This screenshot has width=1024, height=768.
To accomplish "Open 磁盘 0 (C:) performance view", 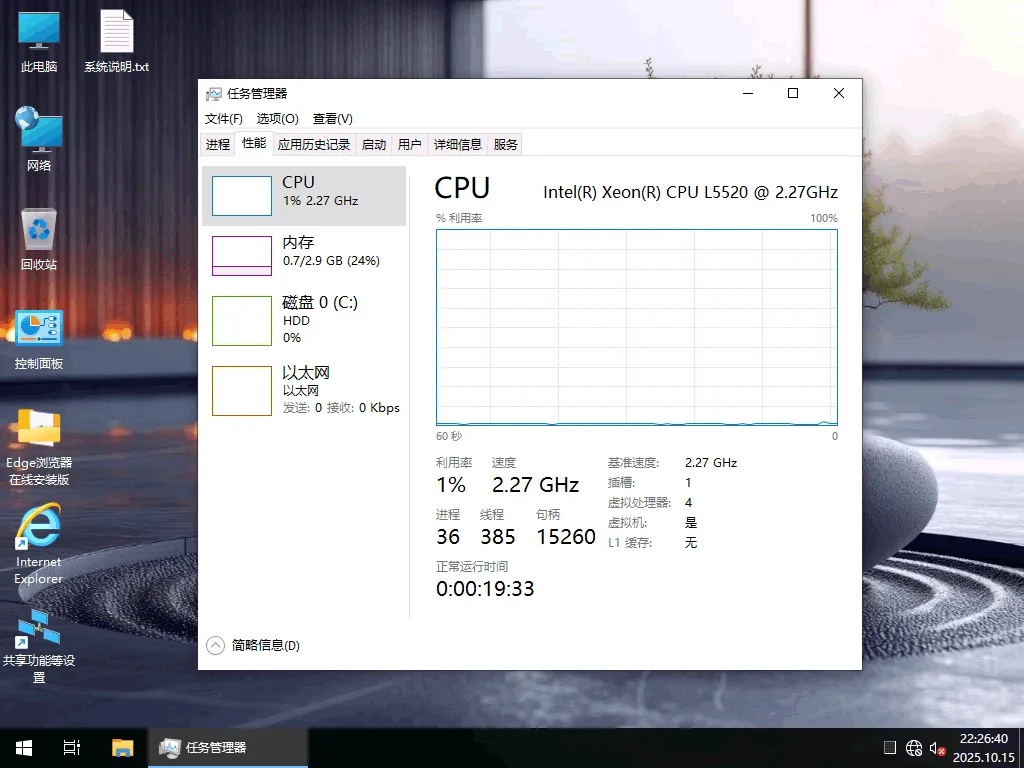I will point(300,320).
